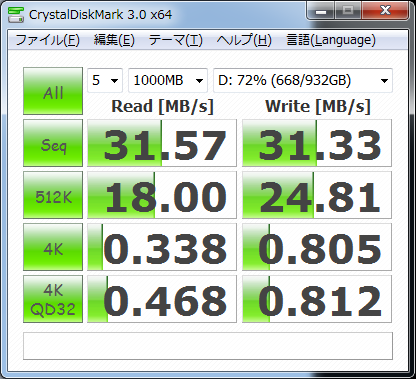Open the ファイル(F) menu
The width and height of the screenshot is (416, 379).
tap(48, 40)
